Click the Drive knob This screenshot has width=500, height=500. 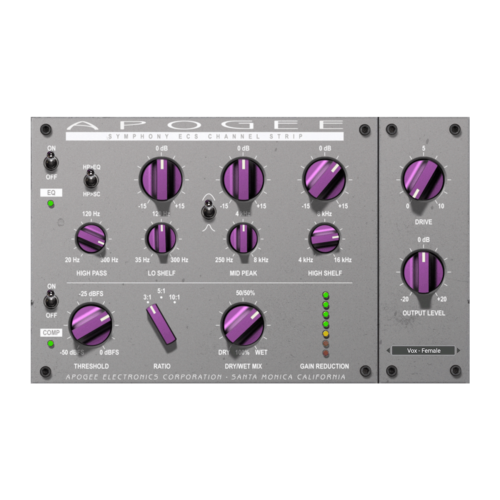pos(423,179)
